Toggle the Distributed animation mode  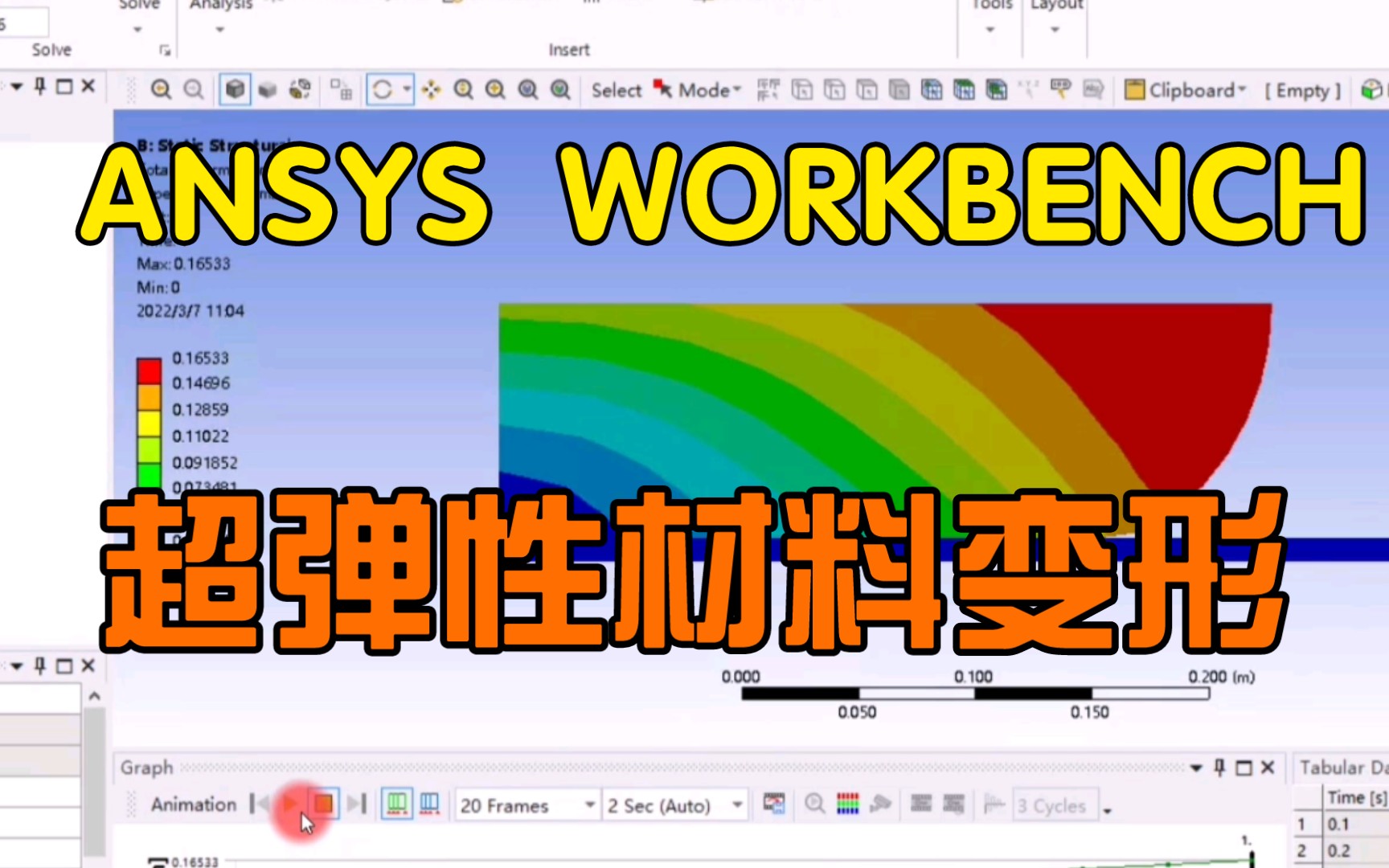[397, 803]
